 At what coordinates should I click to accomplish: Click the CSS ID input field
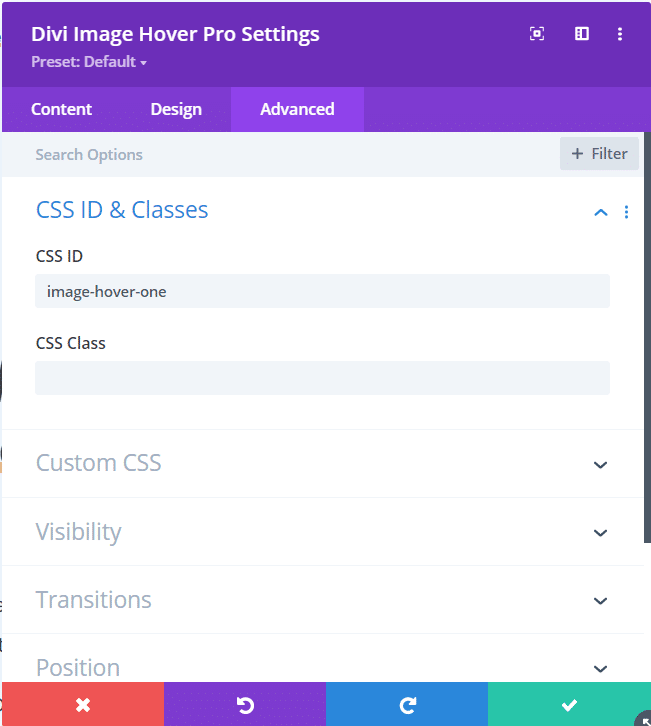click(322, 291)
